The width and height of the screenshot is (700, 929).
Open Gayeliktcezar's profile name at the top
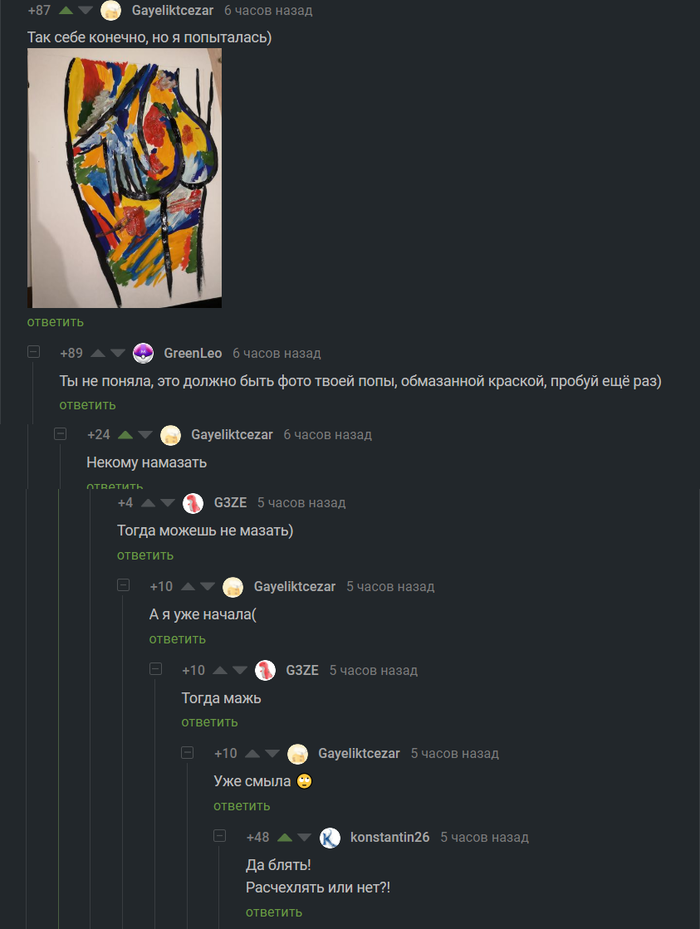[172, 10]
